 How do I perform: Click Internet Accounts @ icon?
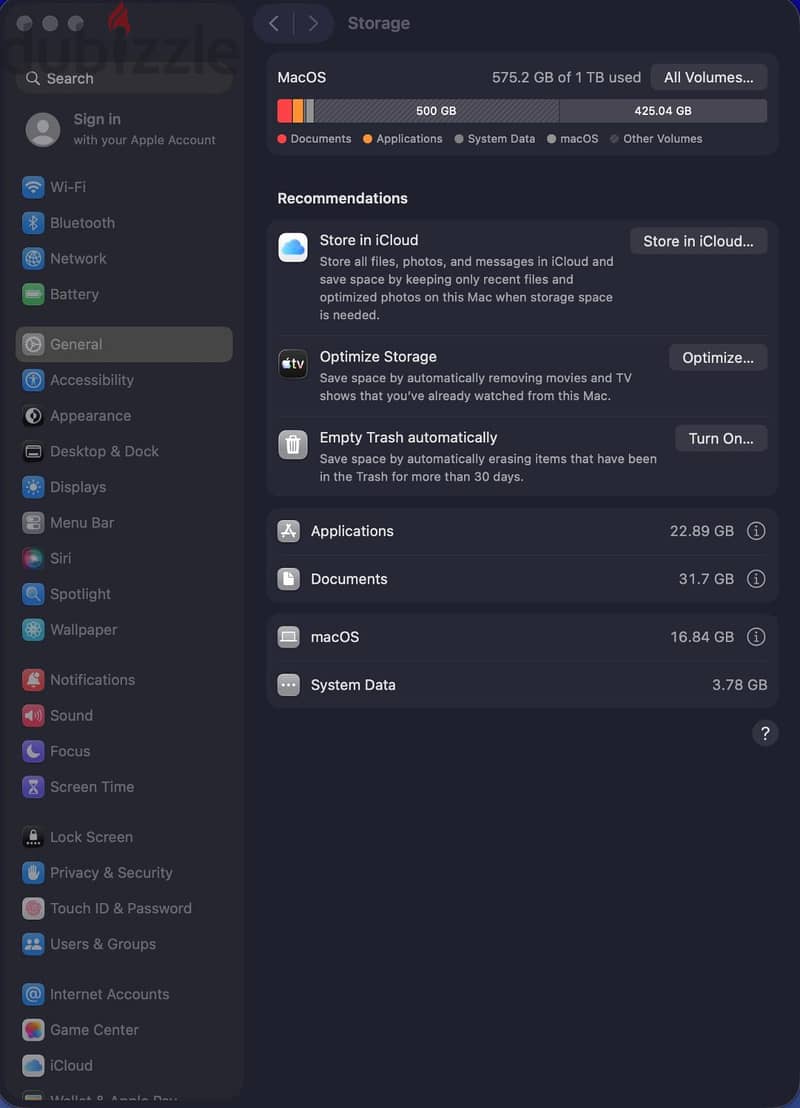(33, 994)
